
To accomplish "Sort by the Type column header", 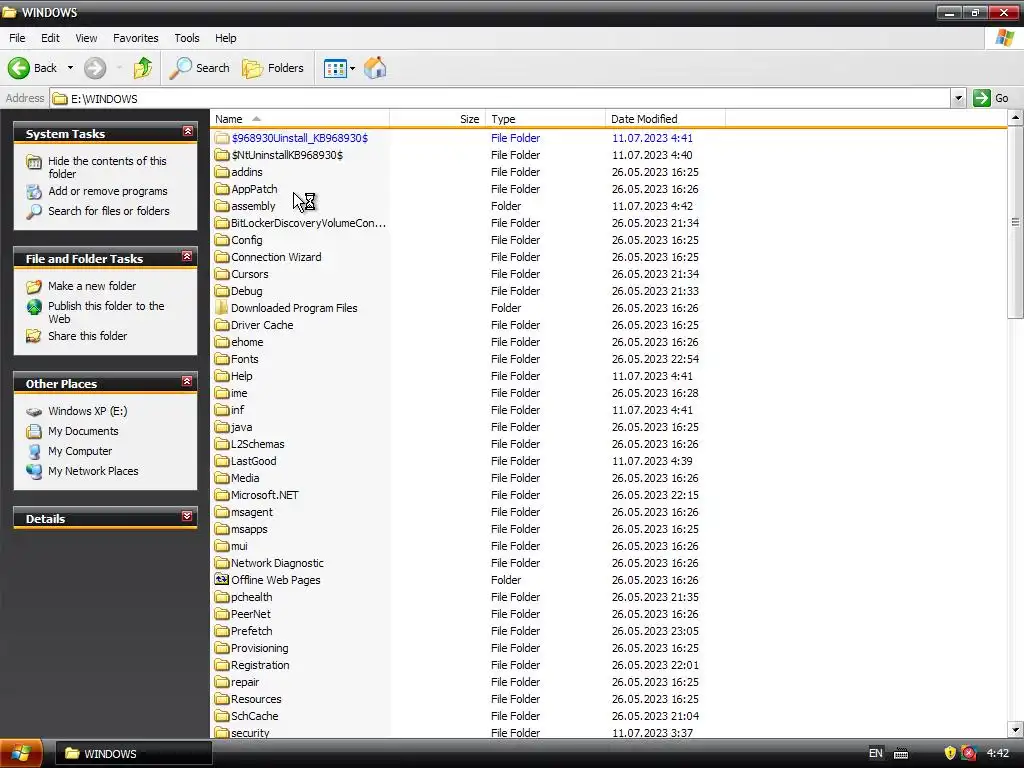I will [545, 119].
